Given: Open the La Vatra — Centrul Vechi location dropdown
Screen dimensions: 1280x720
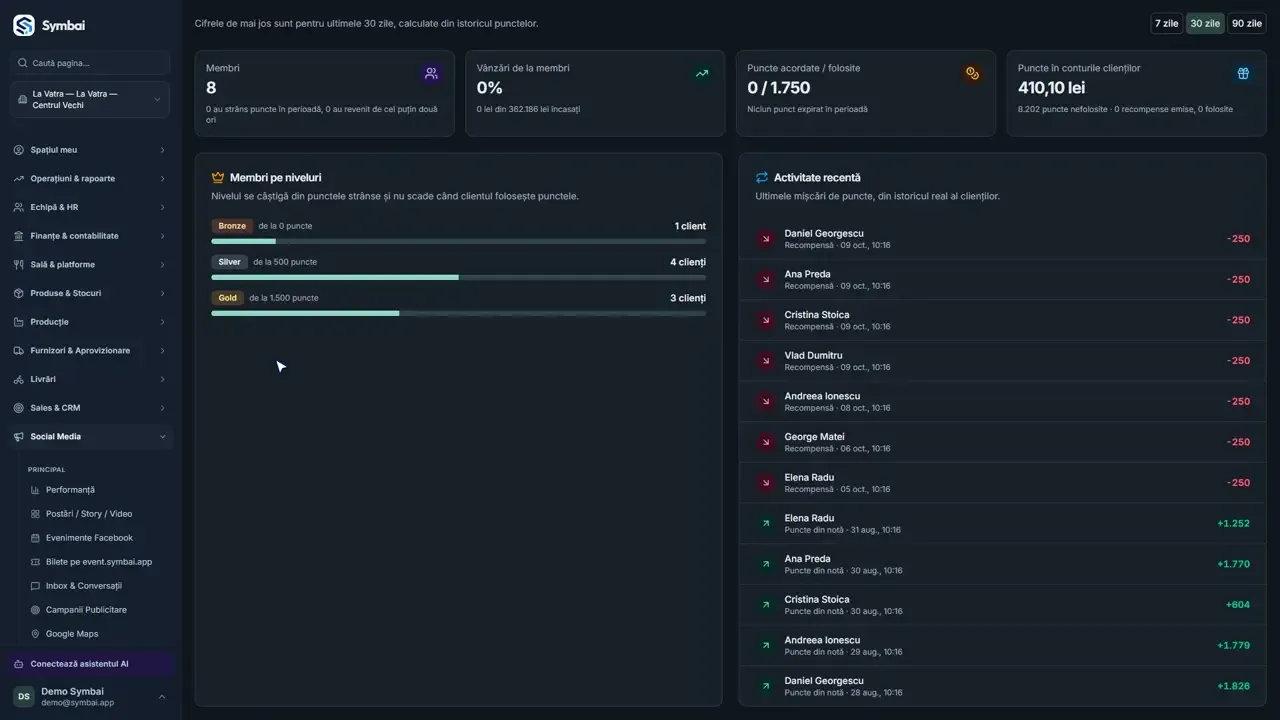Looking at the screenshot, I should point(90,100).
